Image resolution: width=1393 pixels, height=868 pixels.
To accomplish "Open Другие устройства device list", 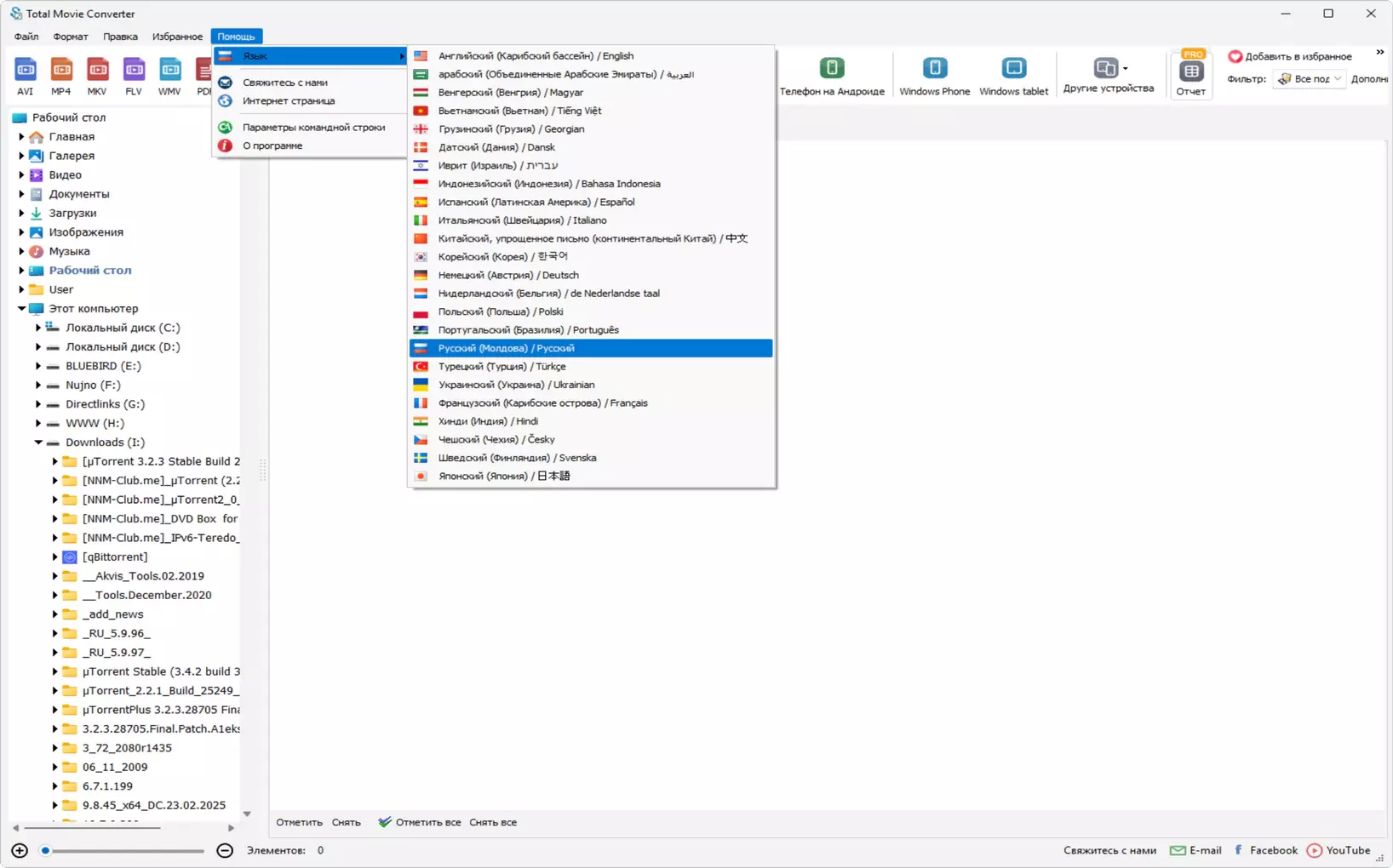I will point(1108,75).
